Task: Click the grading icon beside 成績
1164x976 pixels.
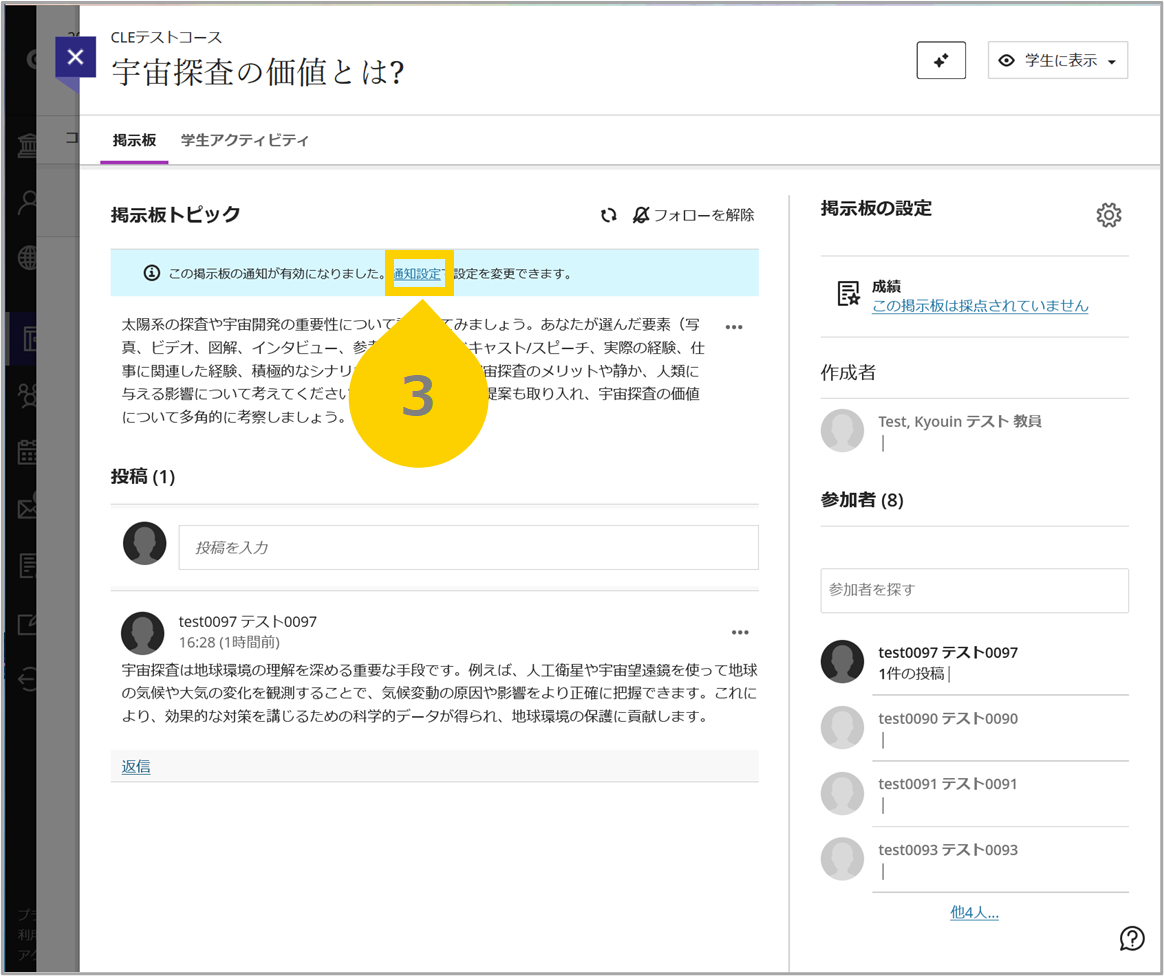Action: point(848,294)
